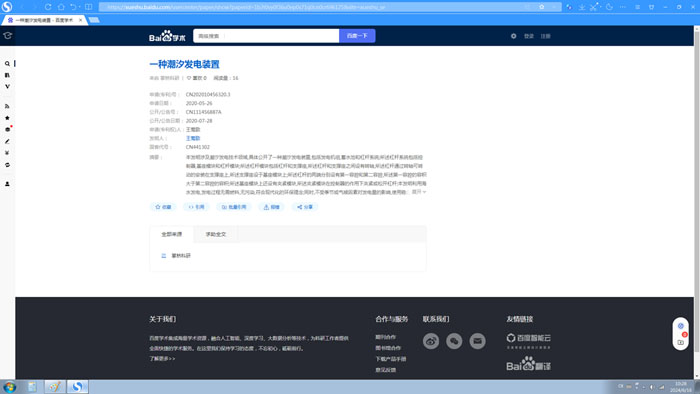
Task: Click the sidebar RSS feed icon
Action: click(7, 106)
